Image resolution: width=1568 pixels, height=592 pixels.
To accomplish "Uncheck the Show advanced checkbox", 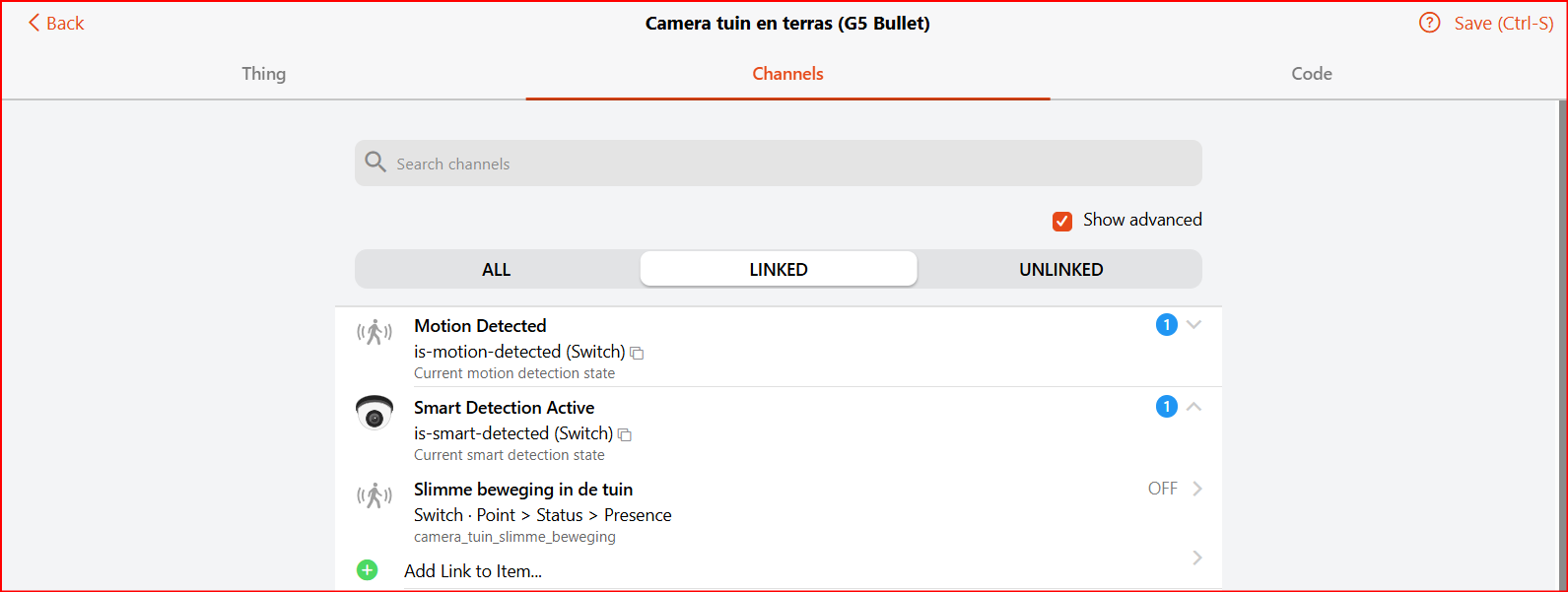I will (x=1061, y=221).
